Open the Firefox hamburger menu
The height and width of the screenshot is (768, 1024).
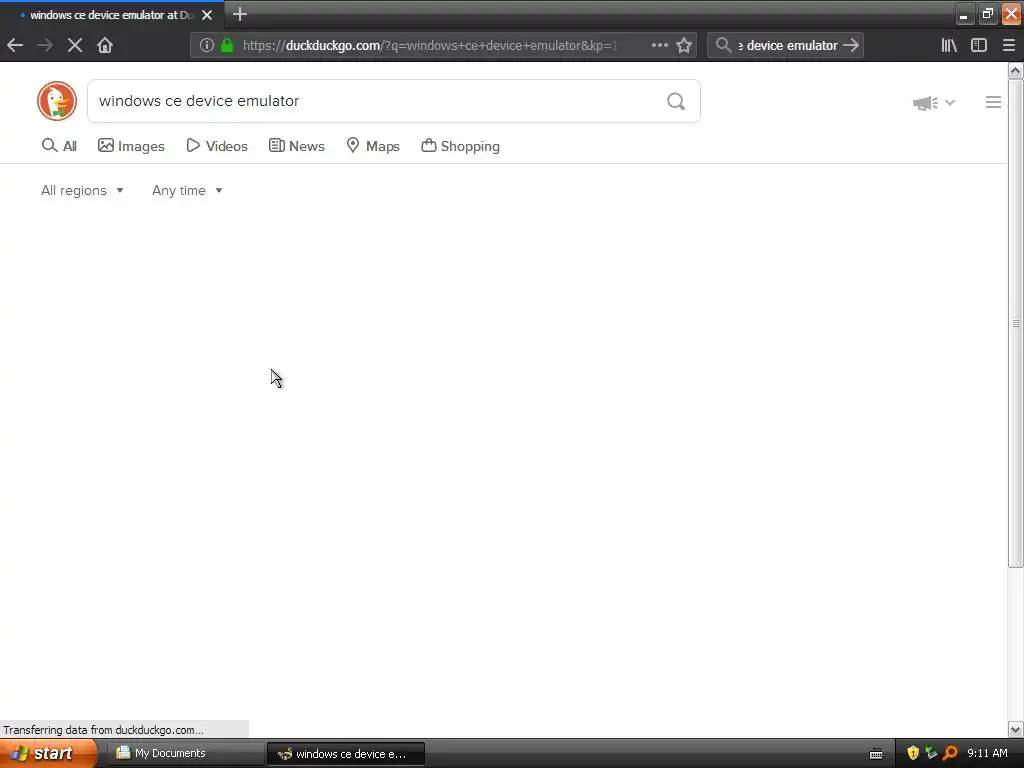1008,45
